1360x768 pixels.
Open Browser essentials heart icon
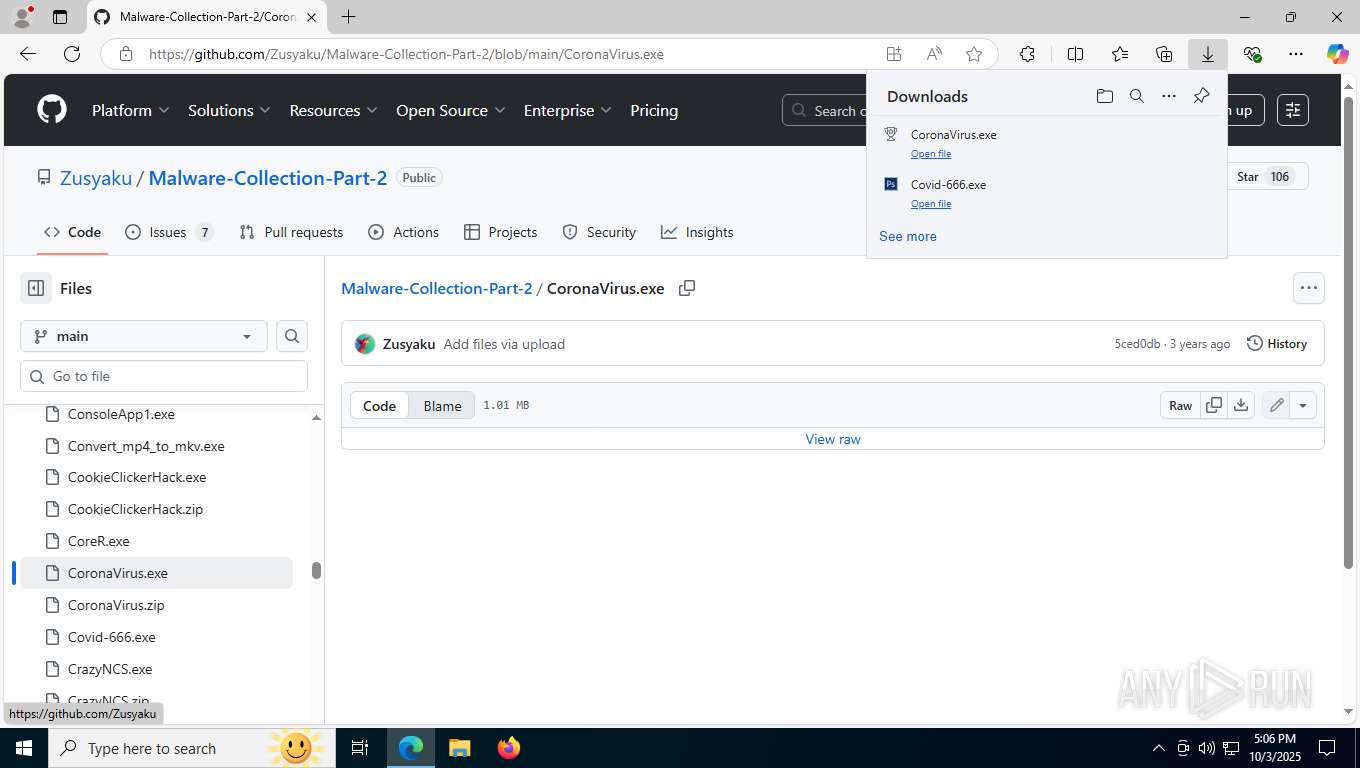[x=1252, y=54]
